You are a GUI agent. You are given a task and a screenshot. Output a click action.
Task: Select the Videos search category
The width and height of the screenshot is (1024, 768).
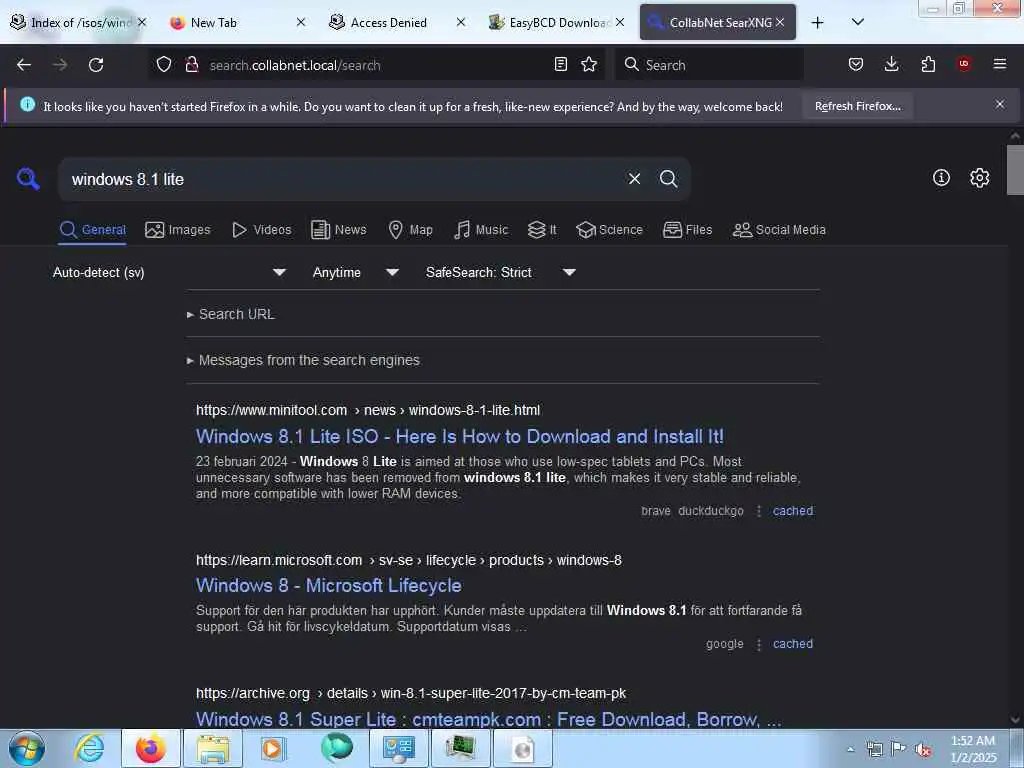[x=261, y=230]
